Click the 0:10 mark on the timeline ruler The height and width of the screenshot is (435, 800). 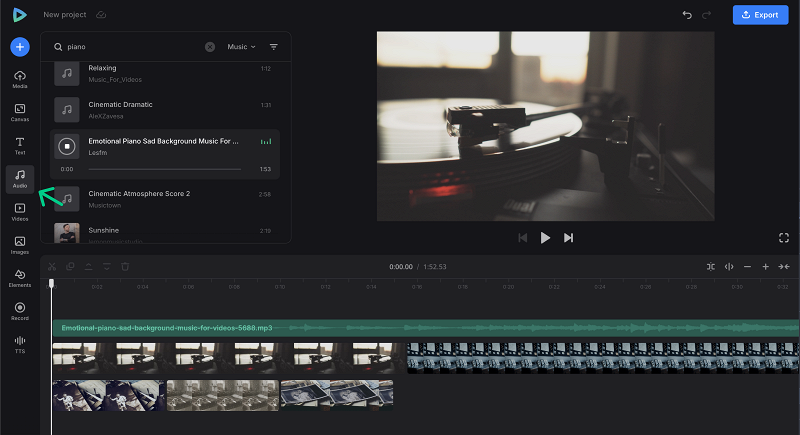coord(280,287)
